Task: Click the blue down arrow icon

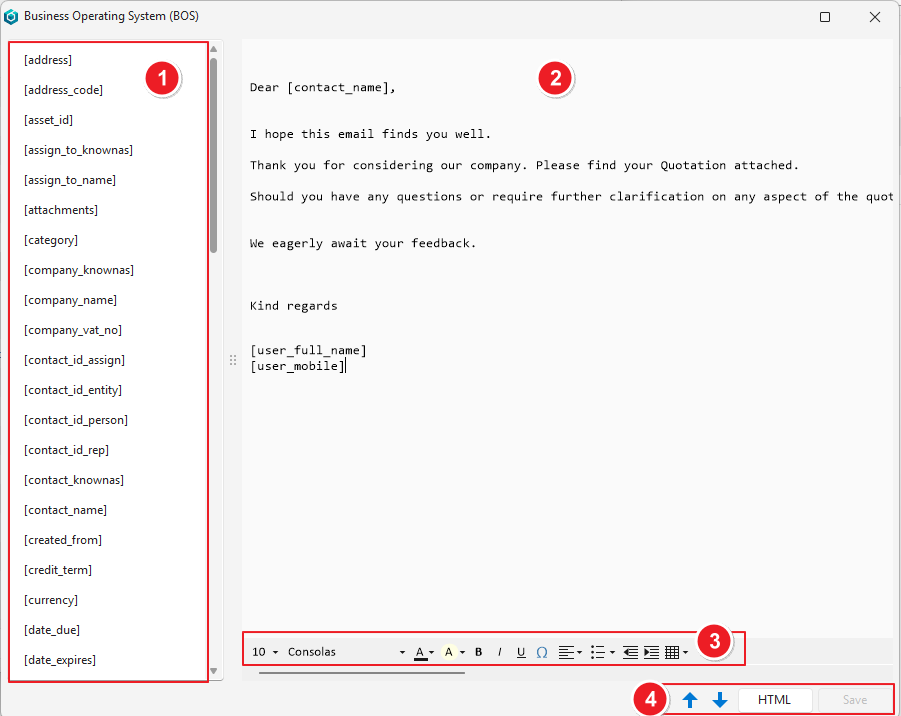Action: pyautogui.click(x=720, y=700)
